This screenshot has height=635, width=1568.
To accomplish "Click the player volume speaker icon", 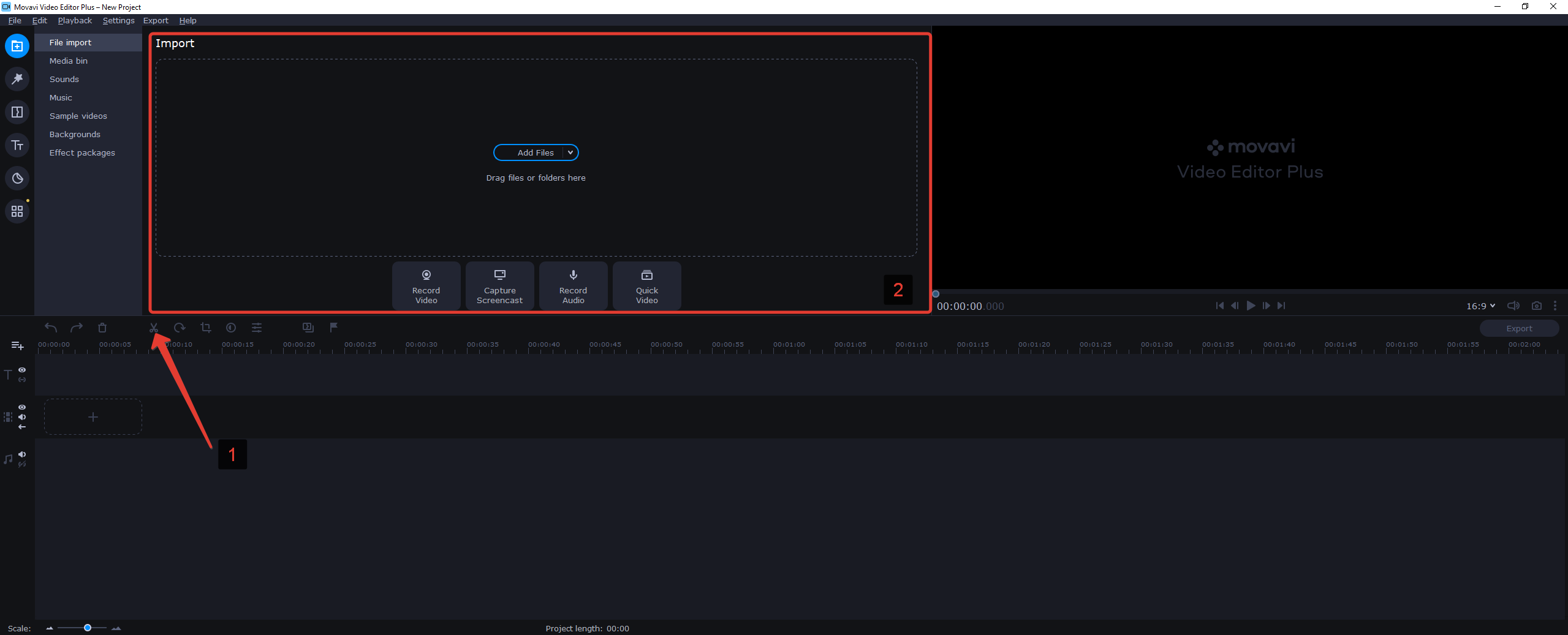I will [x=1513, y=306].
